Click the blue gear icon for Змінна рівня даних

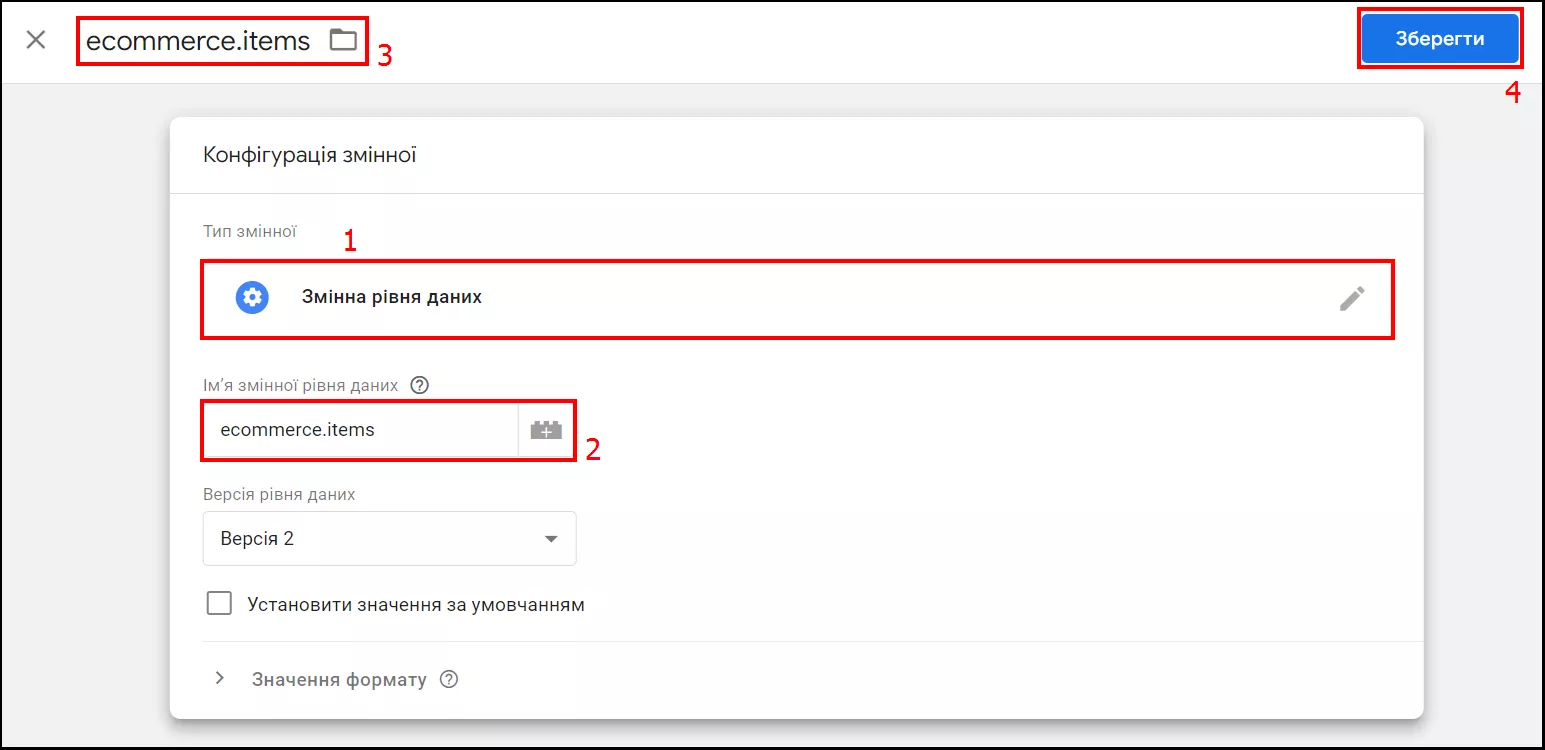point(252,297)
